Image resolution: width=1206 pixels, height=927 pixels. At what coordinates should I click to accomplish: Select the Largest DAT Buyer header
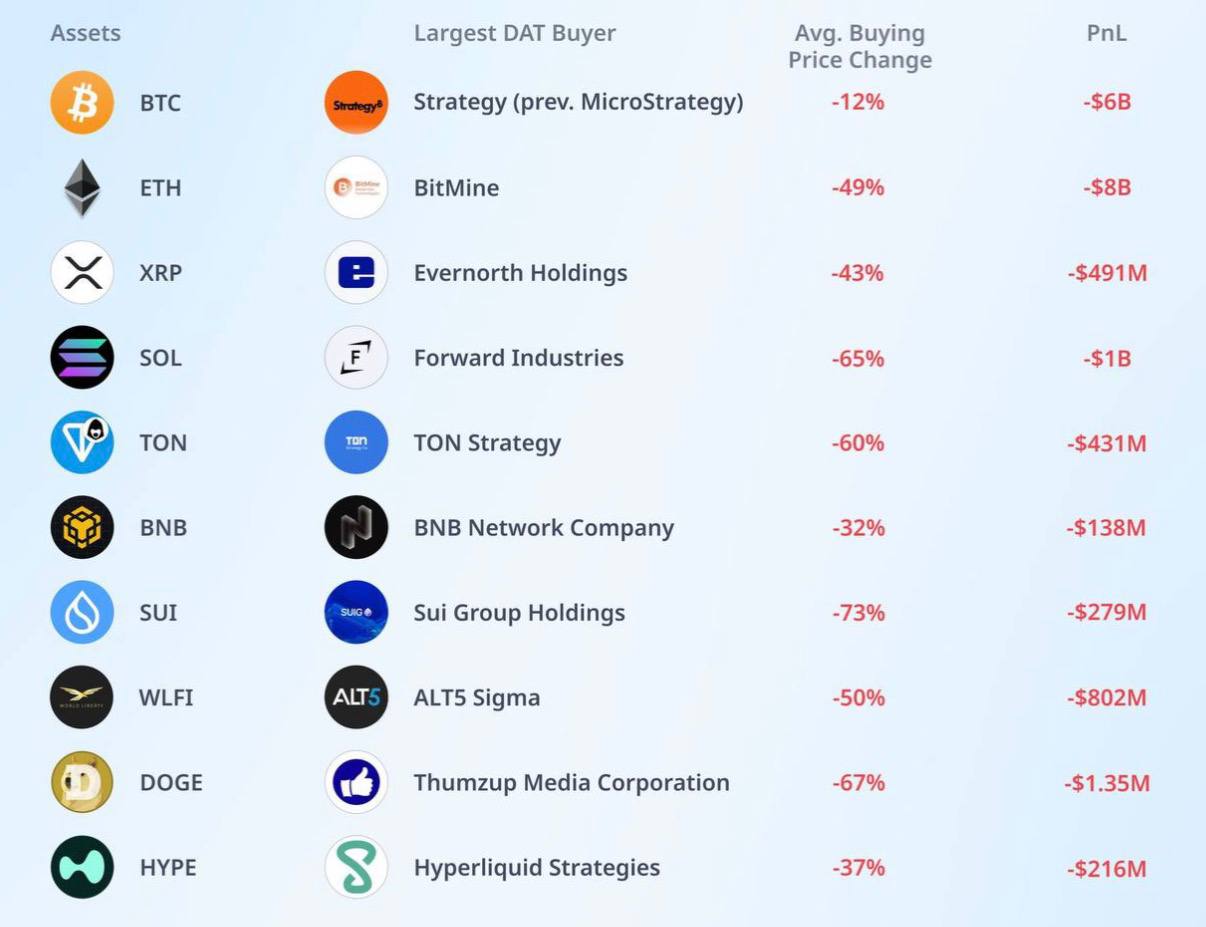[x=514, y=33]
